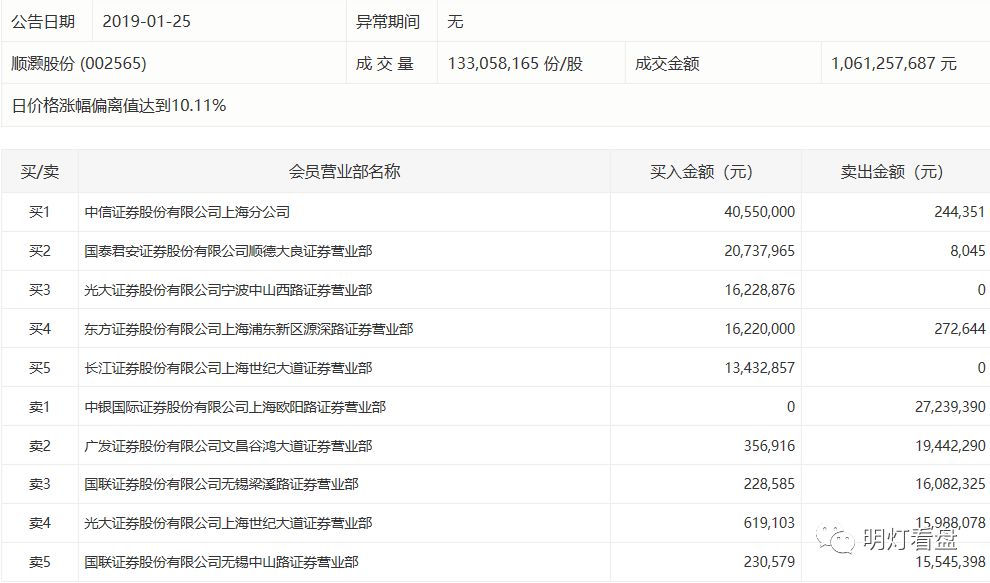Click 光大证券上海世纪大道证券营业部 row name
Image resolution: width=990 pixels, height=583 pixels.
[229, 524]
